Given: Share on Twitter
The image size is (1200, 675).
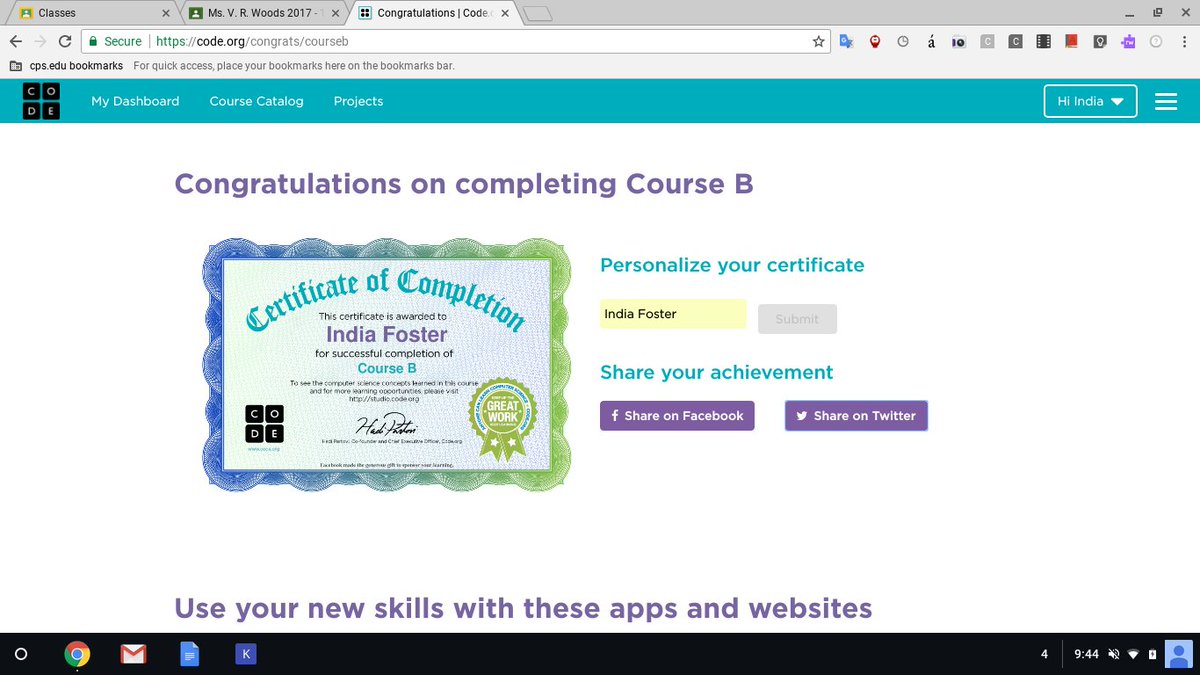Looking at the screenshot, I should pyautogui.click(x=856, y=416).
